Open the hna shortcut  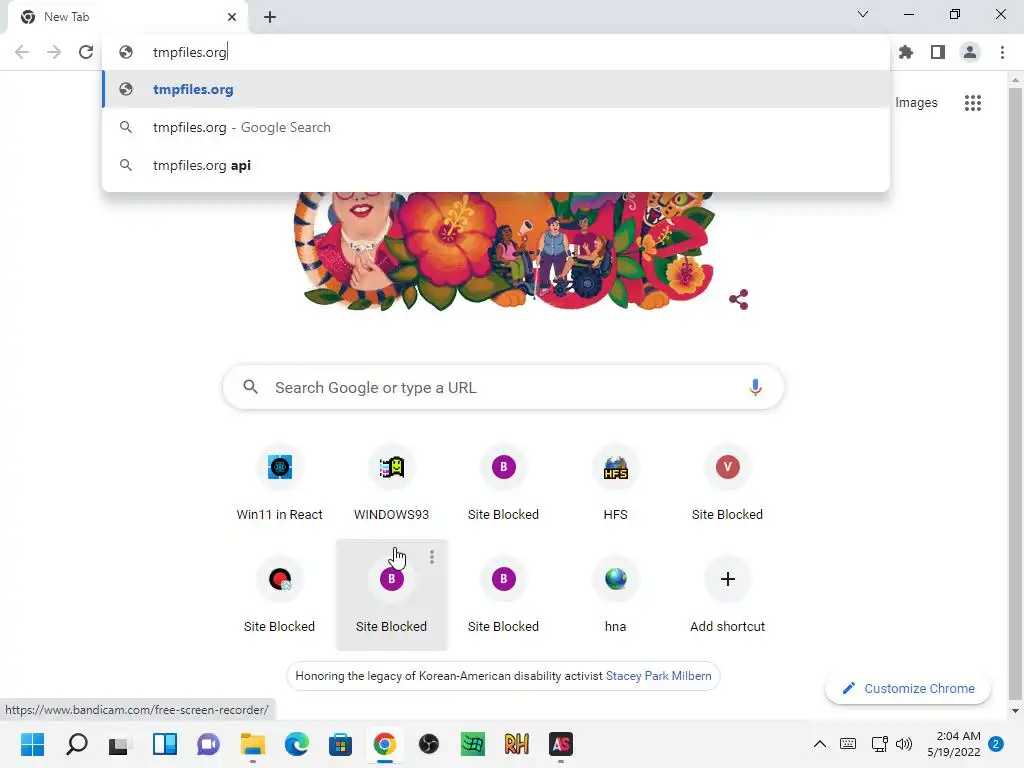(x=615, y=596)
